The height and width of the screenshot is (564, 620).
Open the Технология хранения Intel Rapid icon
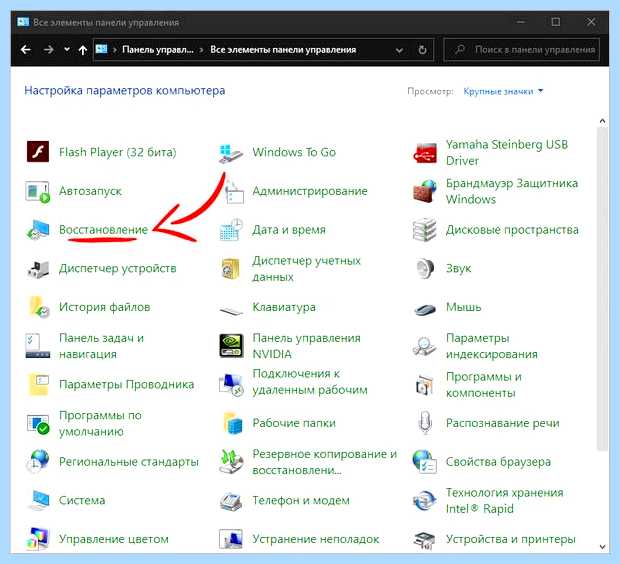[425, 501]
